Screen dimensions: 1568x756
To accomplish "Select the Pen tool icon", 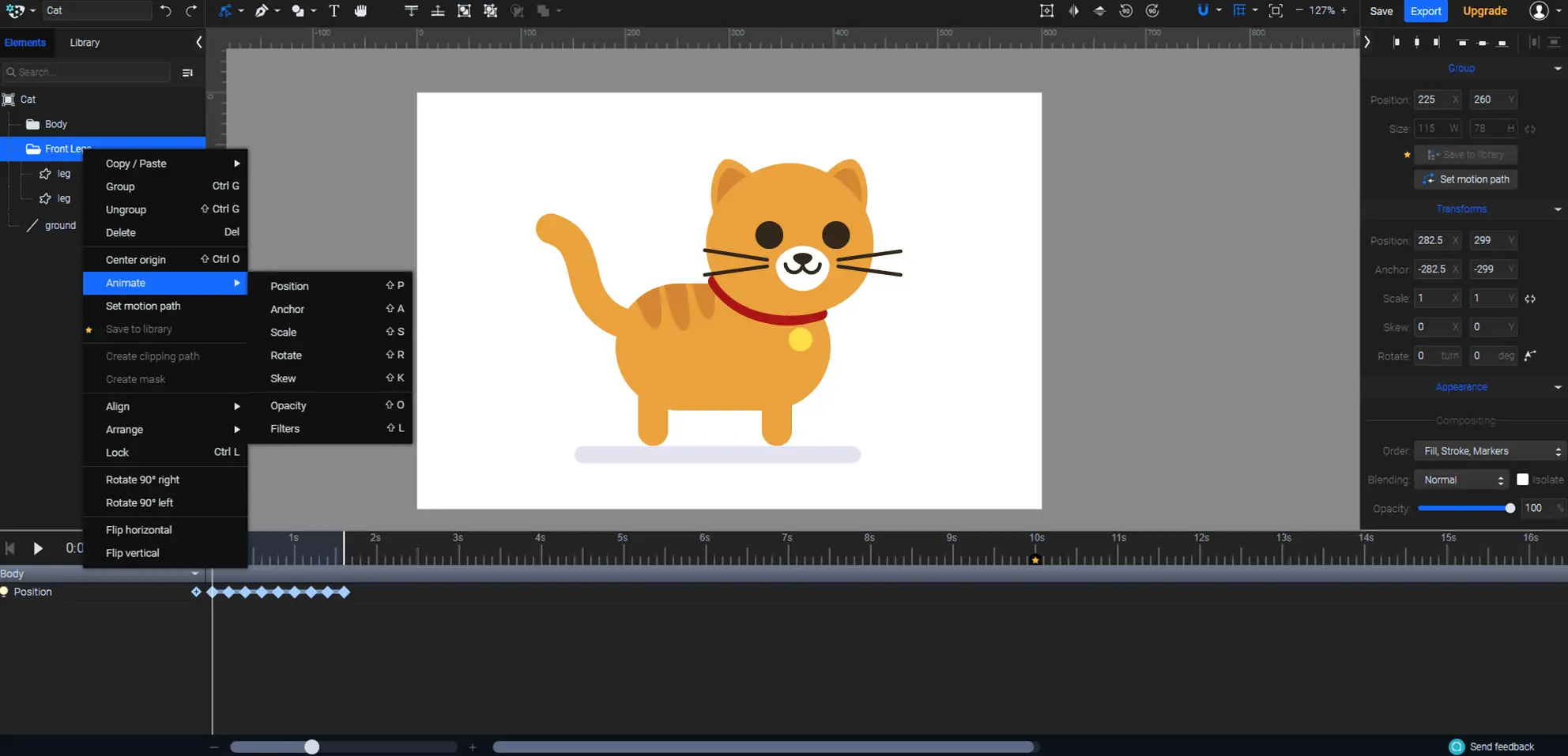I will [261, 11].
